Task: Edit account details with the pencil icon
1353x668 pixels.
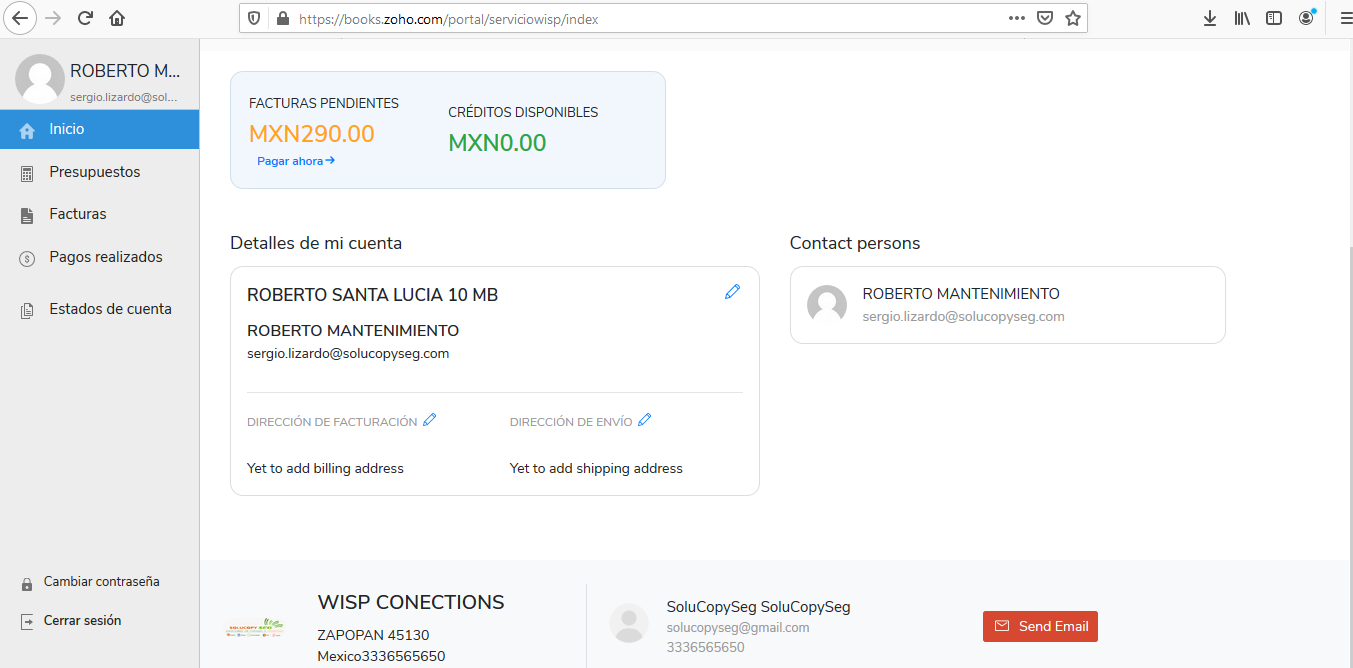Action: [732, 292]
